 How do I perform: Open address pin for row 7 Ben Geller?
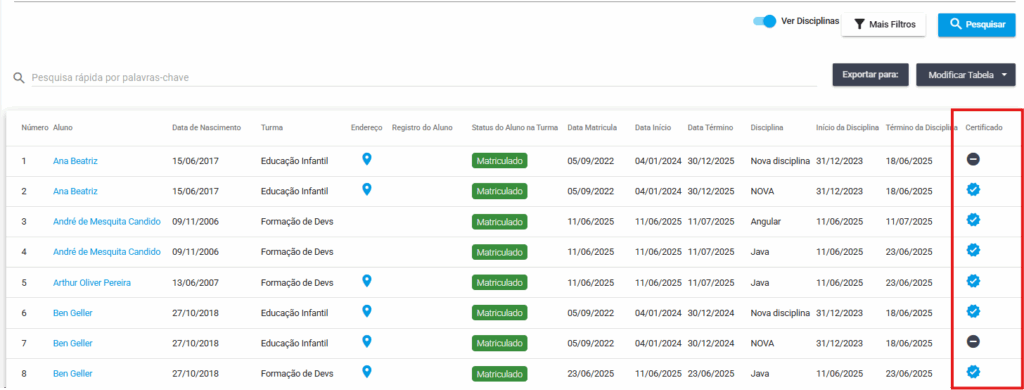point(367,342)
